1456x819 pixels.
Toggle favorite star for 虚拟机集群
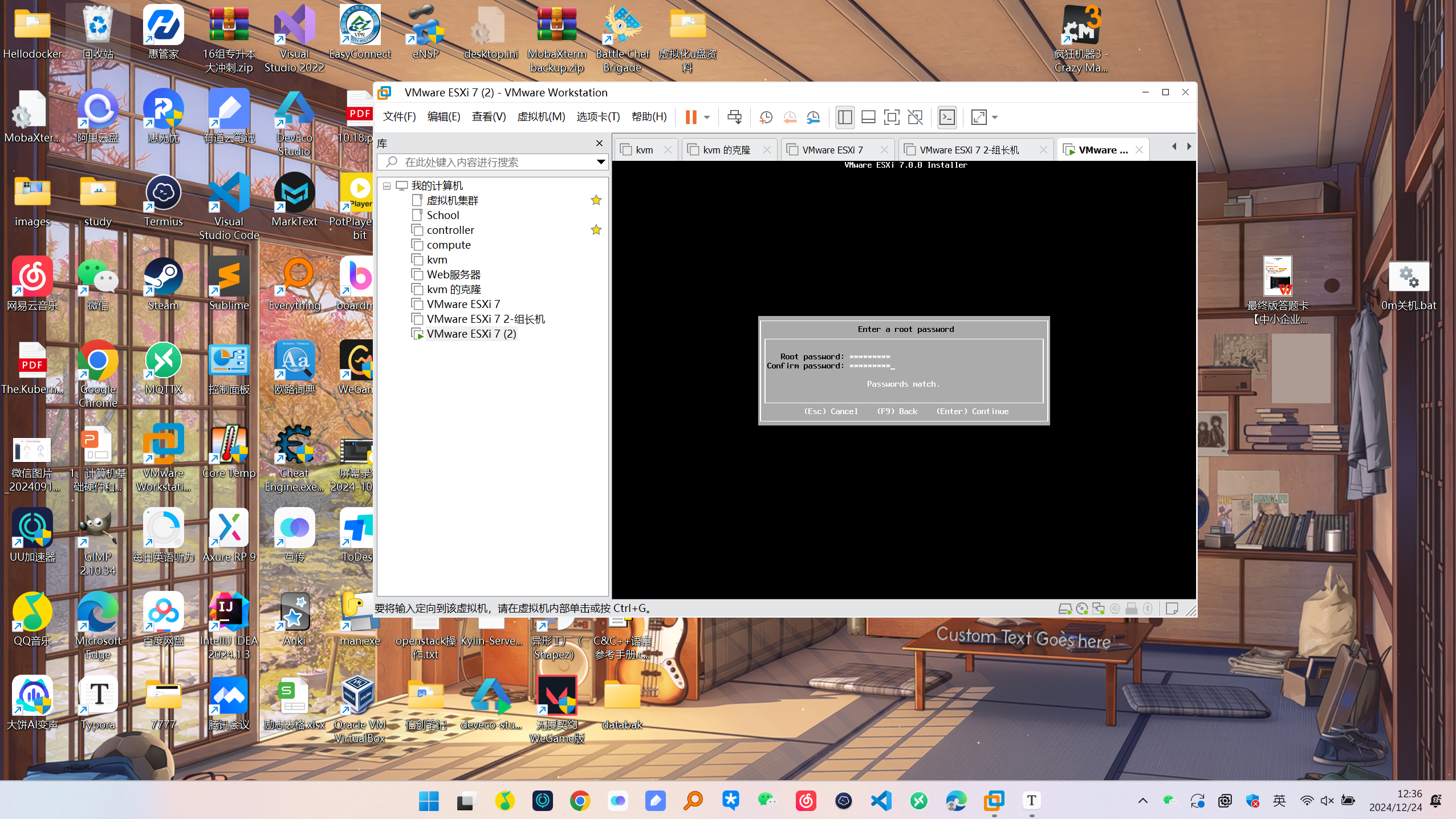click(x=596, y=200)
